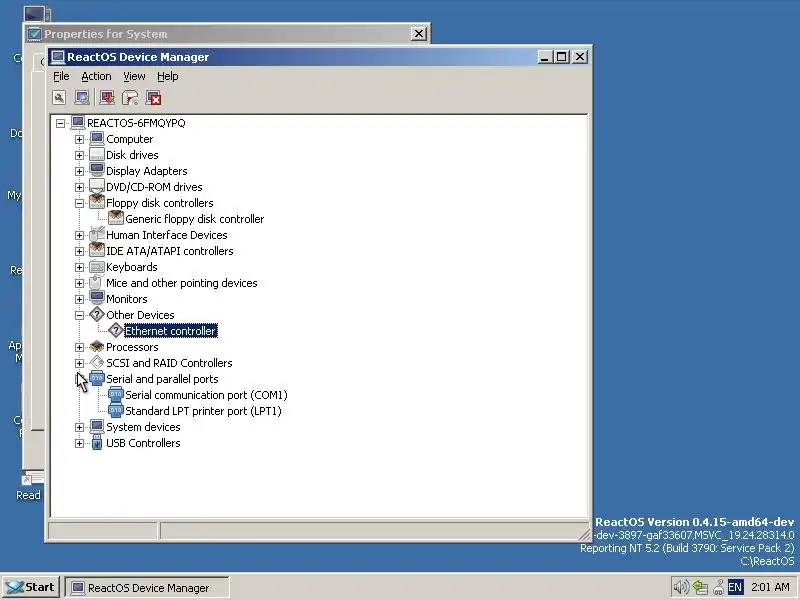Expand the Keyboards category
The image size is (800, 600).
pyautogui.click(x=79, y=267)
